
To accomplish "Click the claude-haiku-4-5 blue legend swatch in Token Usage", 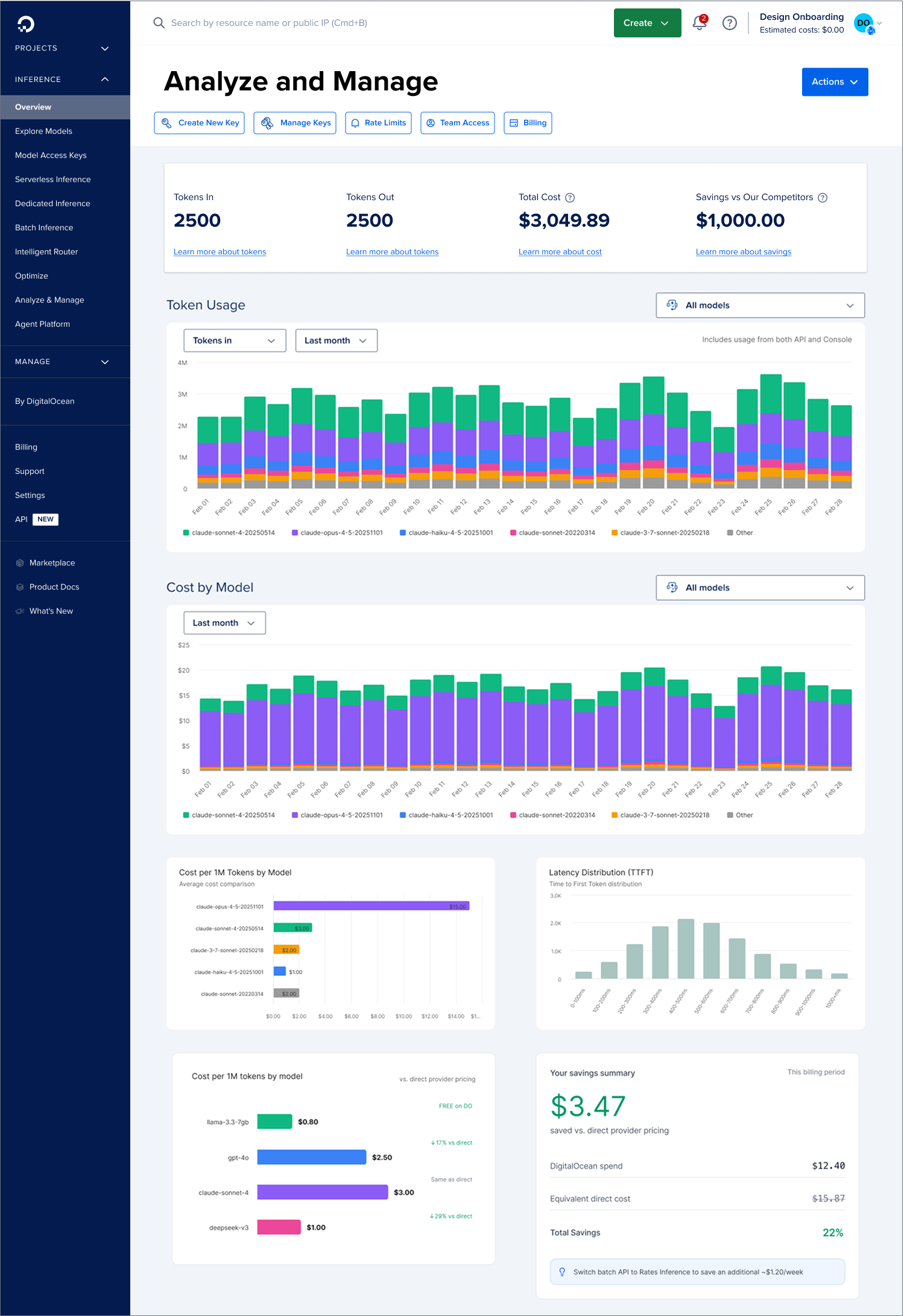I will [403, 533].
